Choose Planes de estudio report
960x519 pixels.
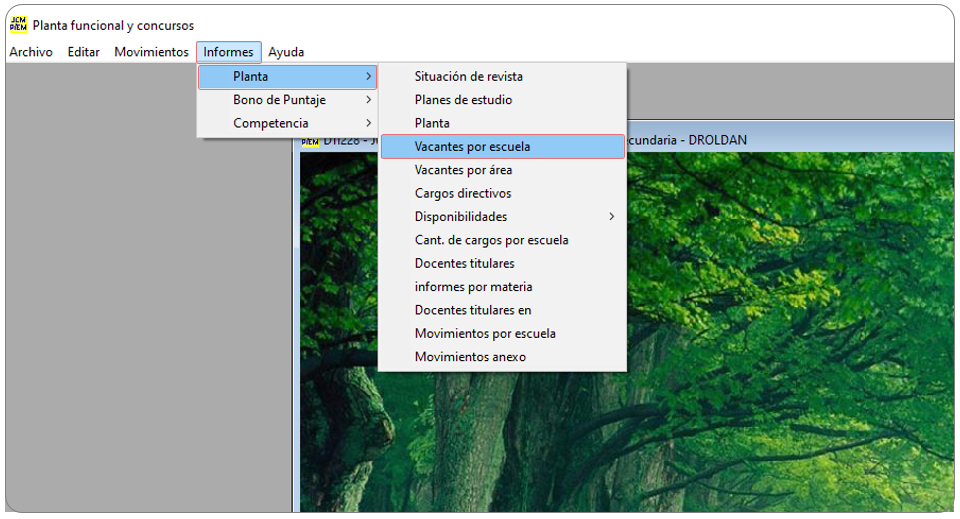pyautogui.click(x=503, y=100)
